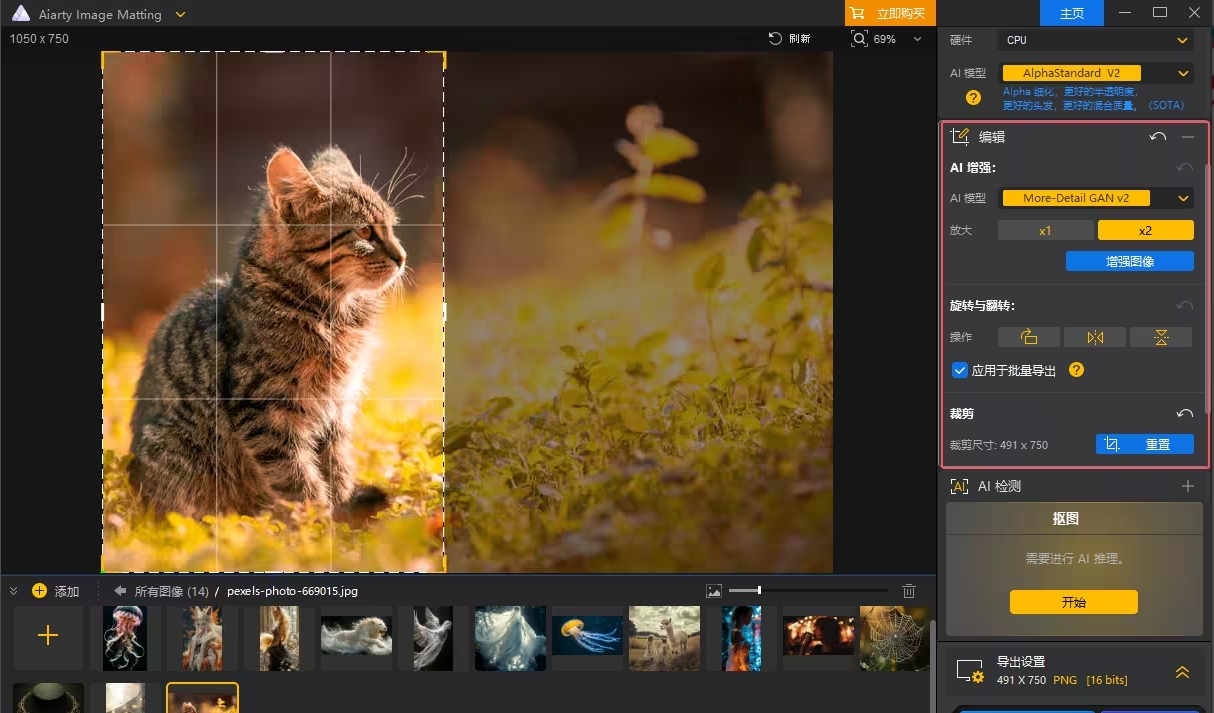This screenshot has height=713, width=1214.
Task: Open the More-Detail GAN v2 model dropdown
Action: tap(1097, 198)
